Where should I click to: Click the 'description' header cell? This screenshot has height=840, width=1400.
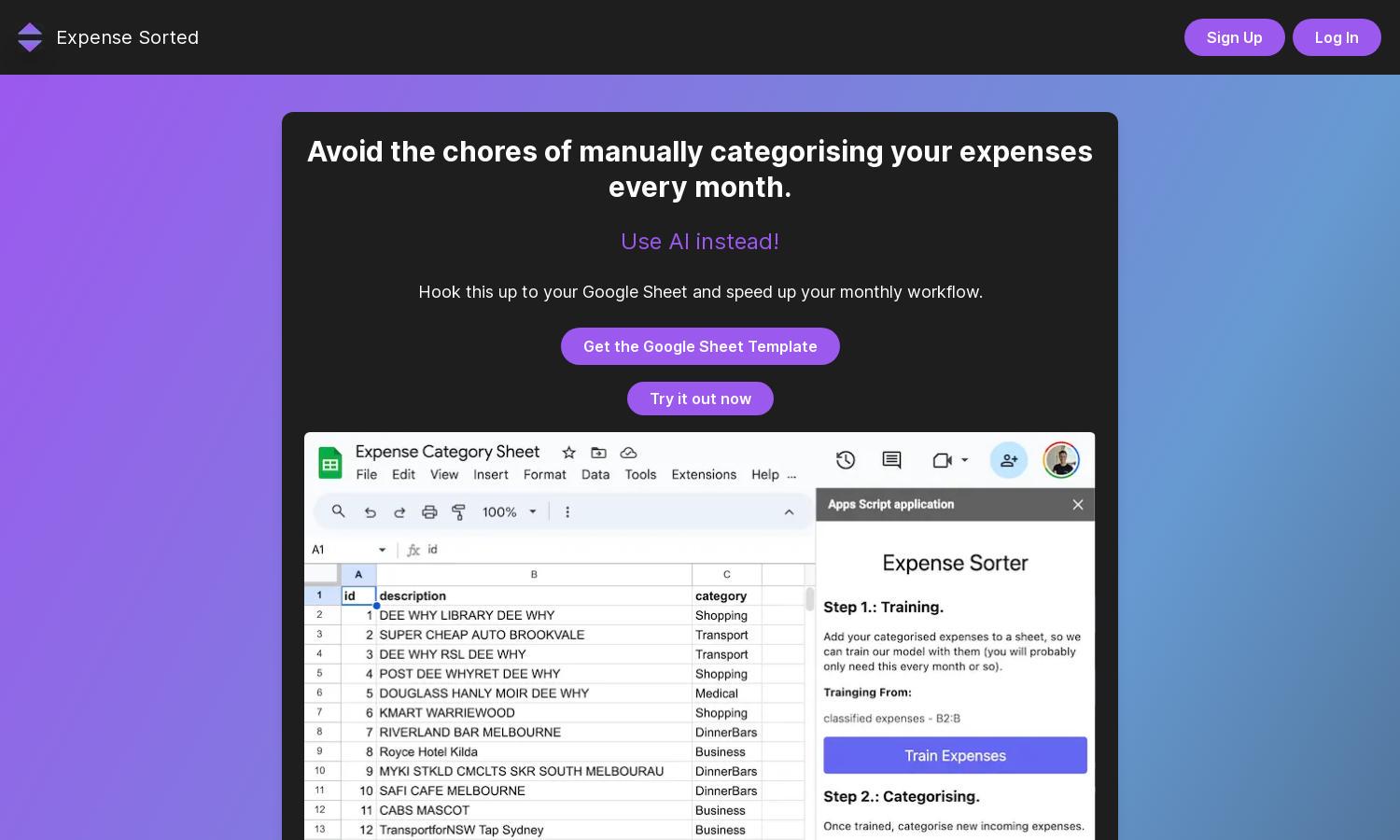click(534, 595)
